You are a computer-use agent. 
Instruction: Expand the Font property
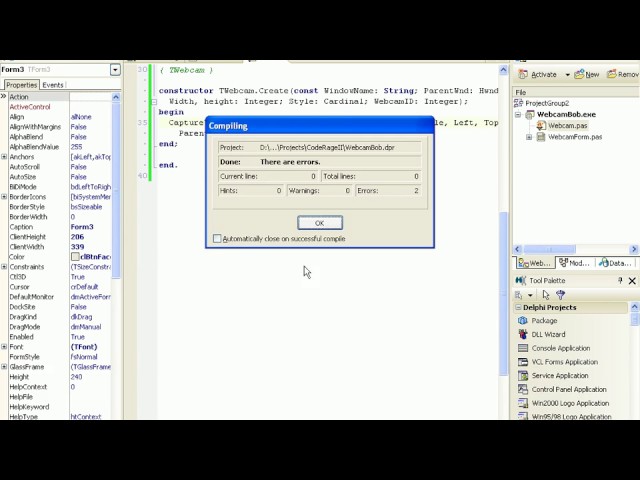(x=4, y=347)
